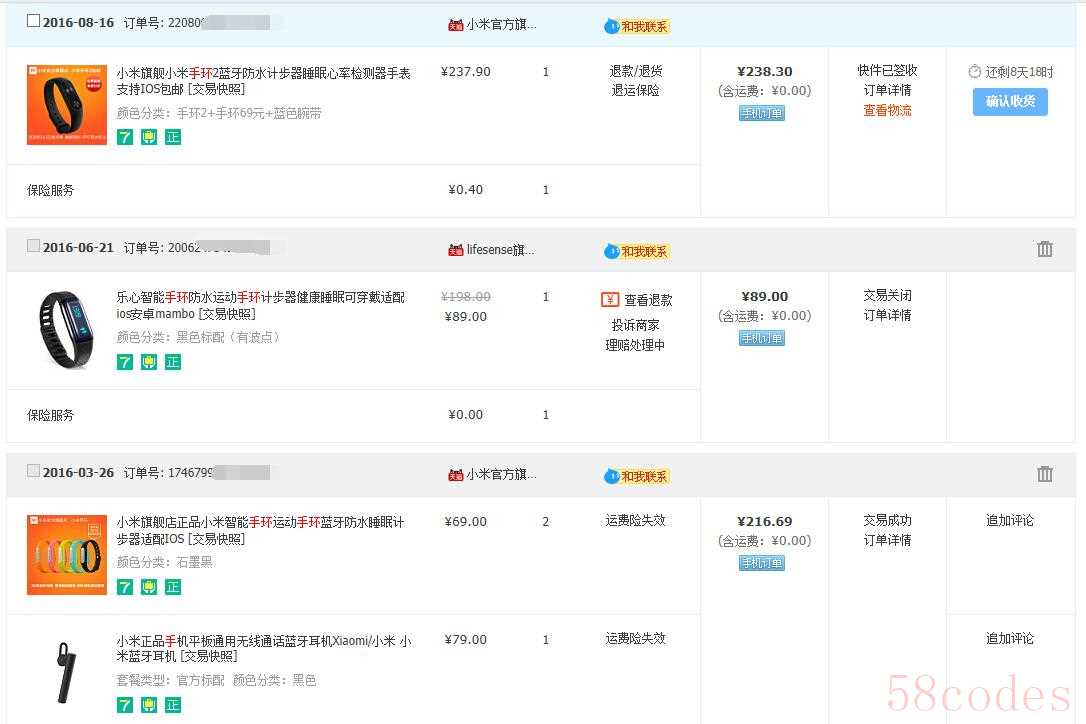Screen dimensions: 1086x724
Task: Click 投诉商家 to complain about seller
Action: coord(636,326)
